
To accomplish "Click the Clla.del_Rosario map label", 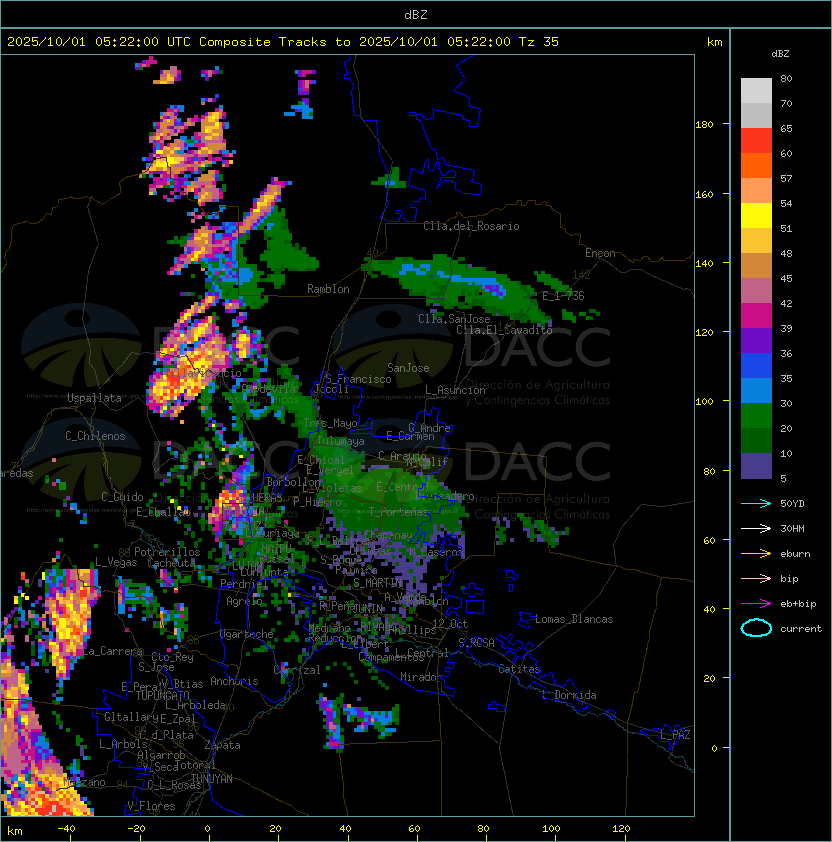I will click(x=471, y=226).
